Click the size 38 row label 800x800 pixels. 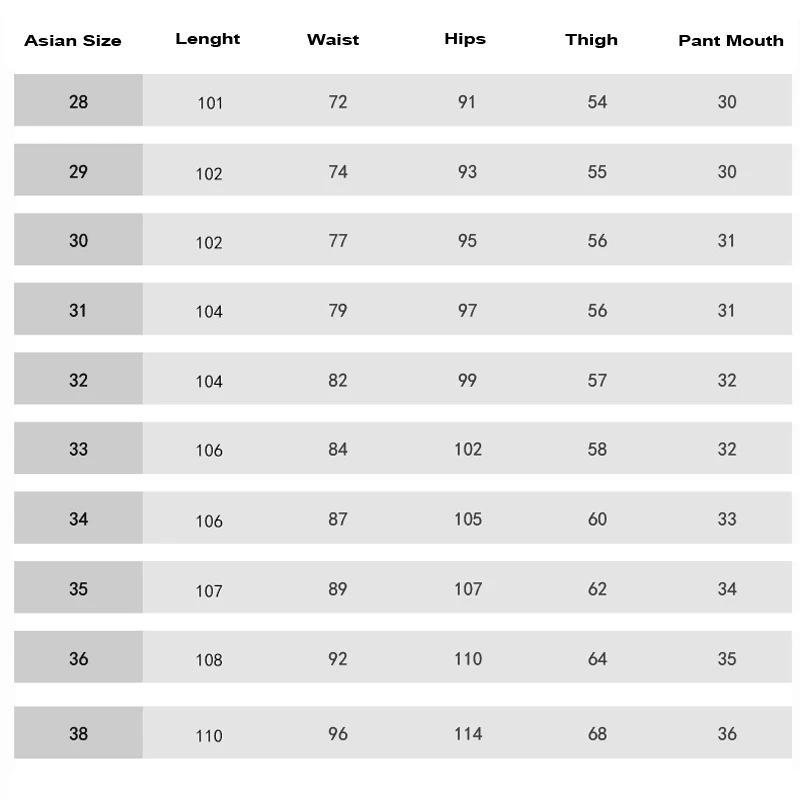[x=78, y=734]
